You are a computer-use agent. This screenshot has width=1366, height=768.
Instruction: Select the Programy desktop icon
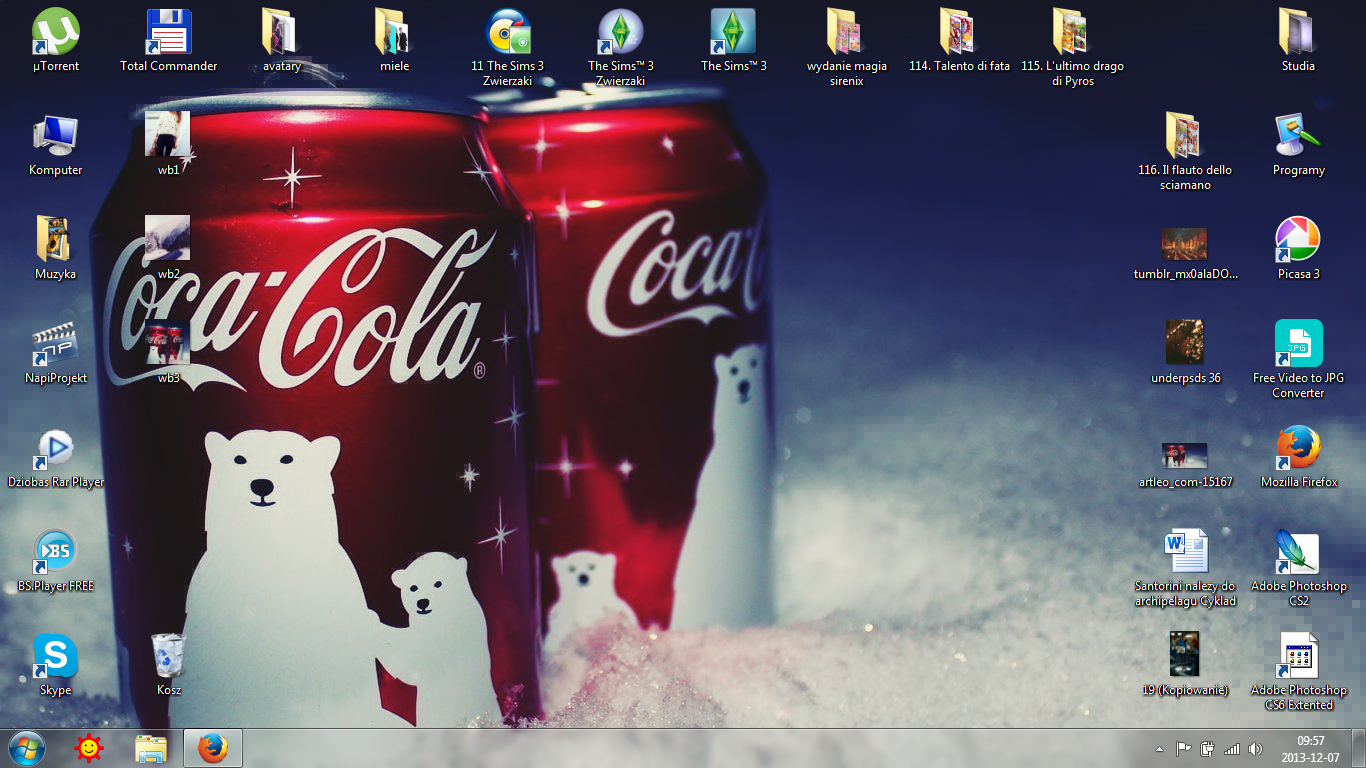click(1298, 144)
